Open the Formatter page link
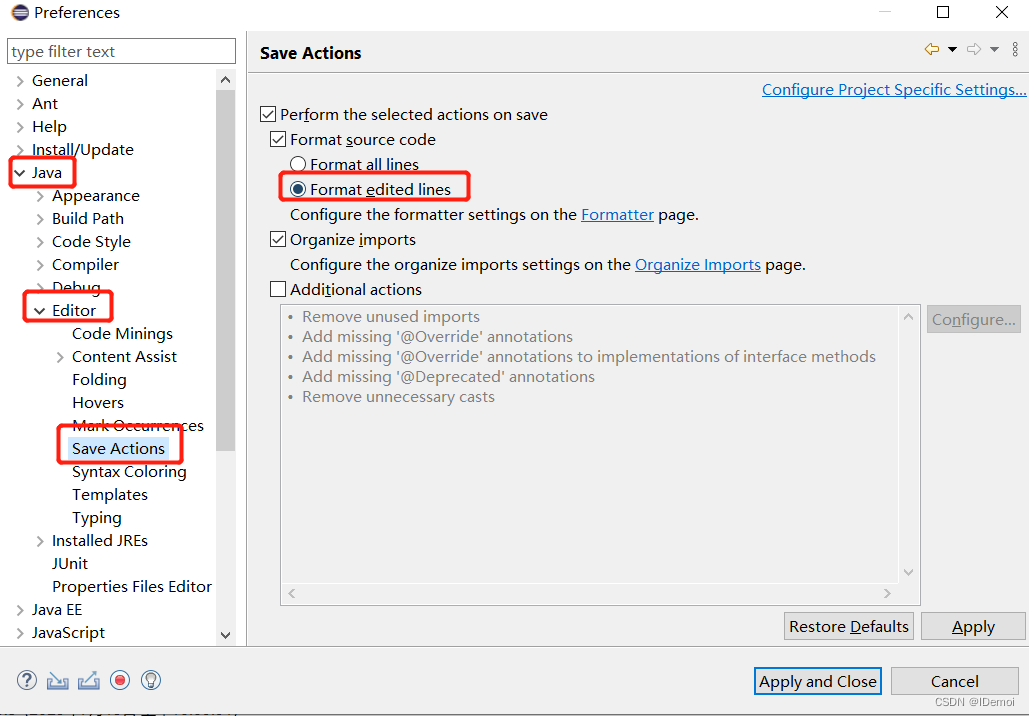Viewport: 1029px width, 716px height. coord(617,214)
